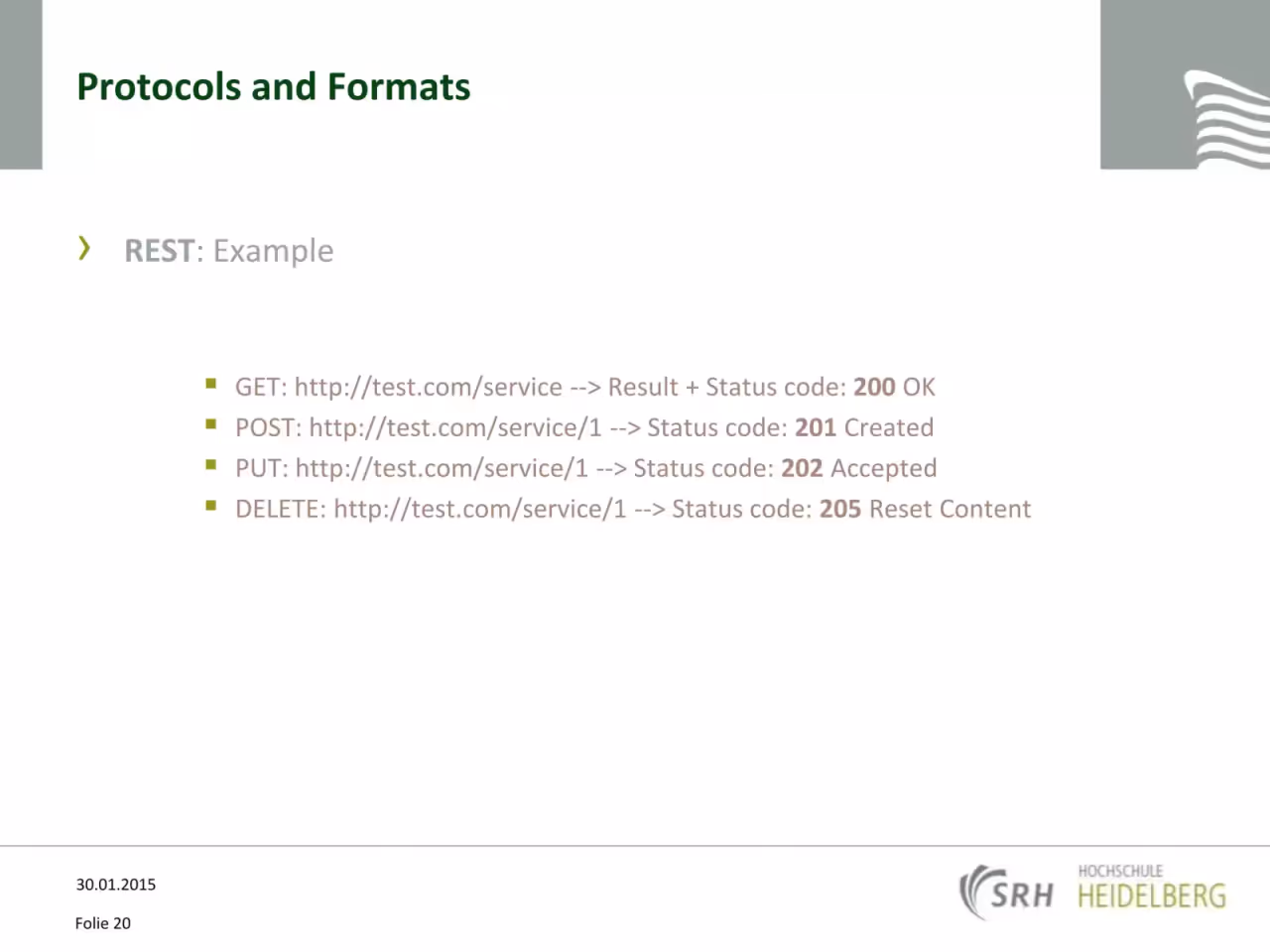Click the bullet square beside GET line
Image resolution: width=1270 pixels, height=952 pixels.
click(210, 383)
